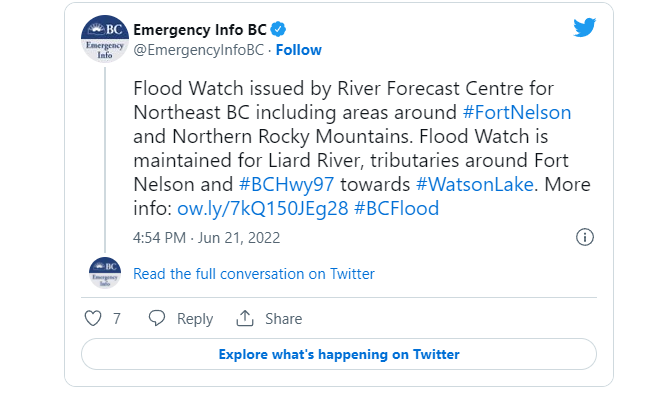The height and width of the screenshot is (393, 653).
Task: Open the Emergency Info BC profile avatar
Action: (x=105, y=39)
